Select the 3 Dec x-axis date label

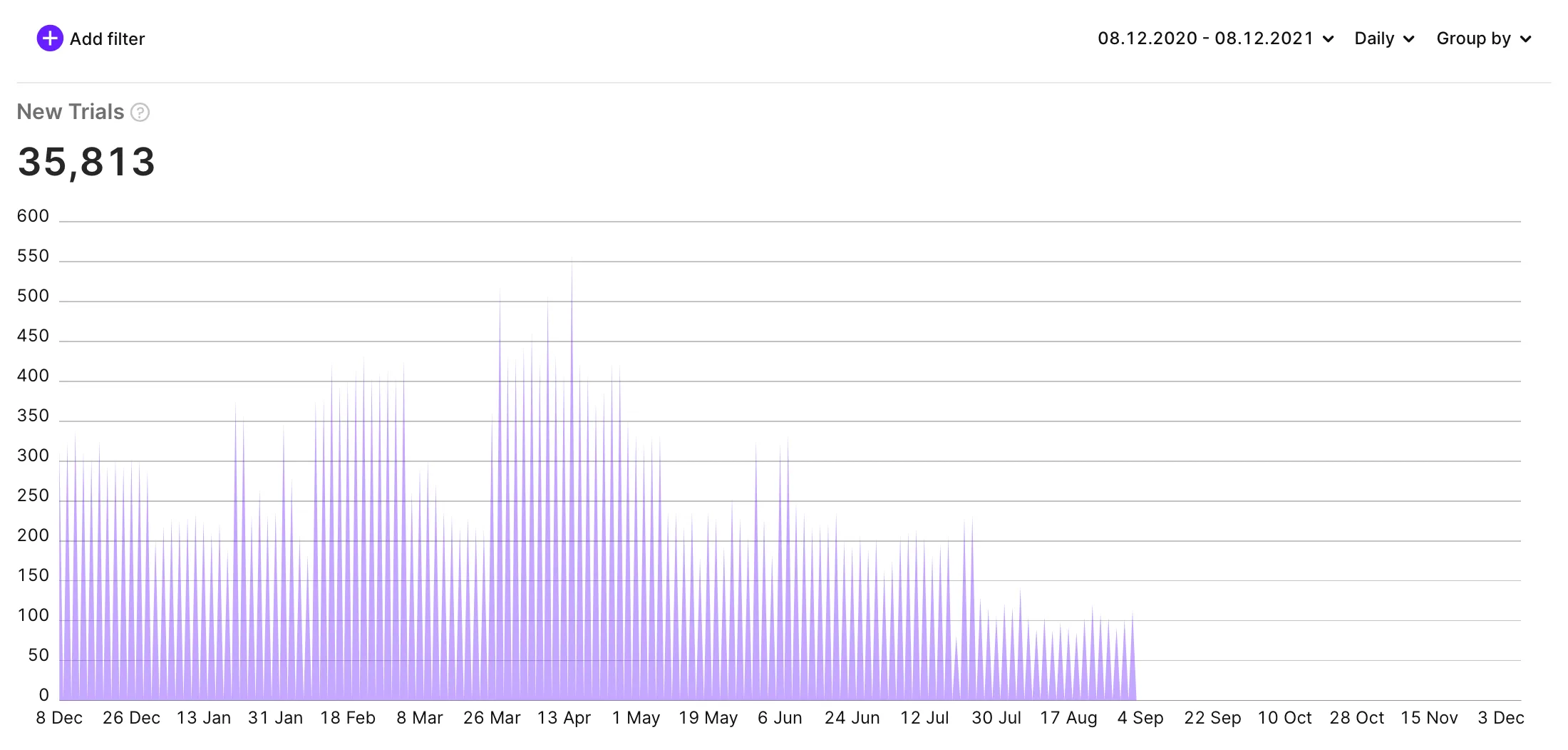pos(1501,718)
